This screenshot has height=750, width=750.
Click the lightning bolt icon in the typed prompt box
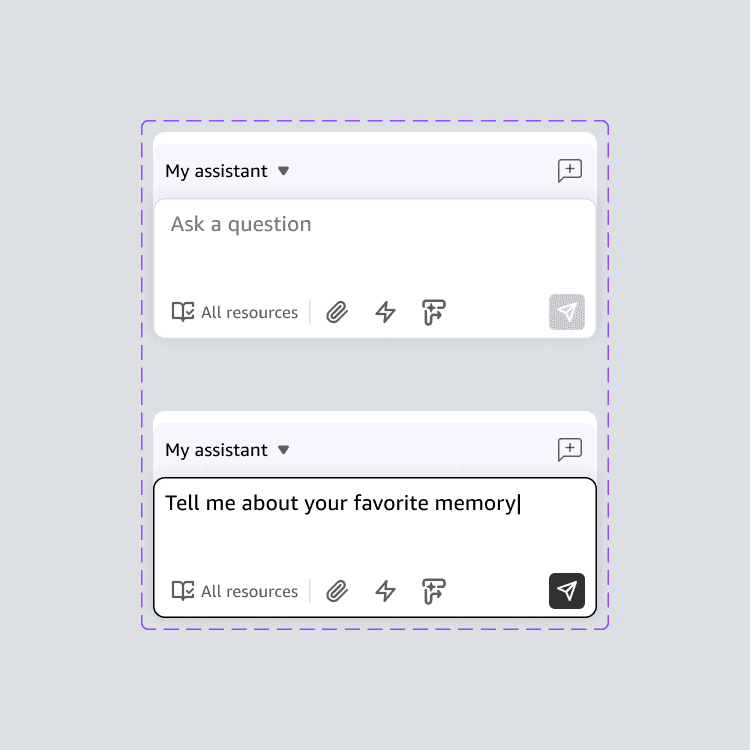coord(385,591)
